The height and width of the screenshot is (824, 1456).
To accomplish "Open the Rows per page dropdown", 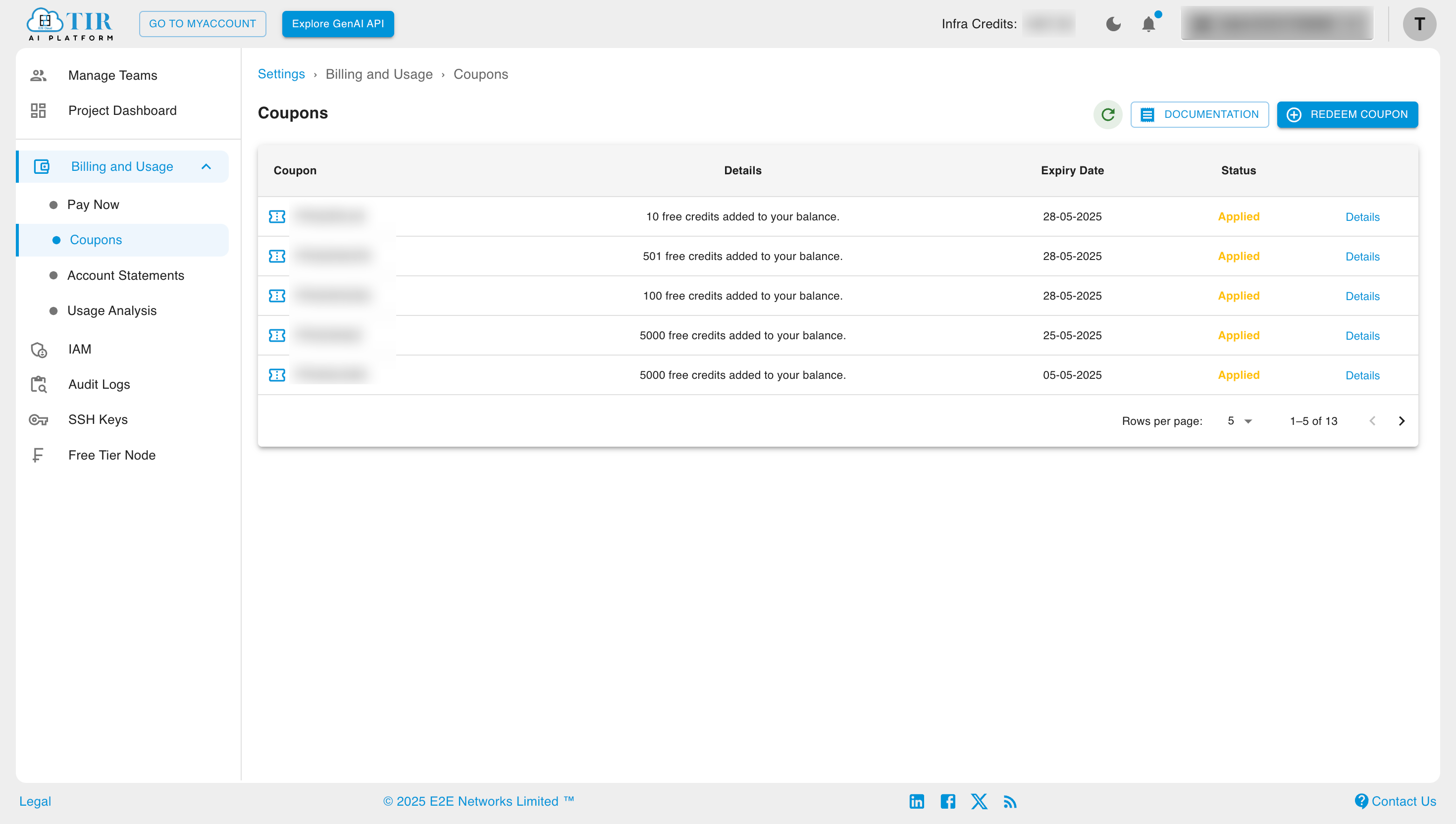I will (1239, 421).
